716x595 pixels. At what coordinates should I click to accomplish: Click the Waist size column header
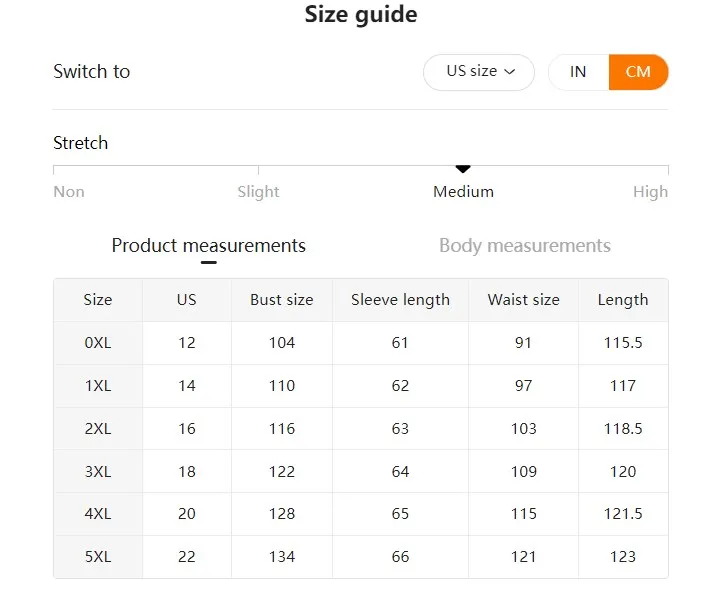(x=523, y=300)
